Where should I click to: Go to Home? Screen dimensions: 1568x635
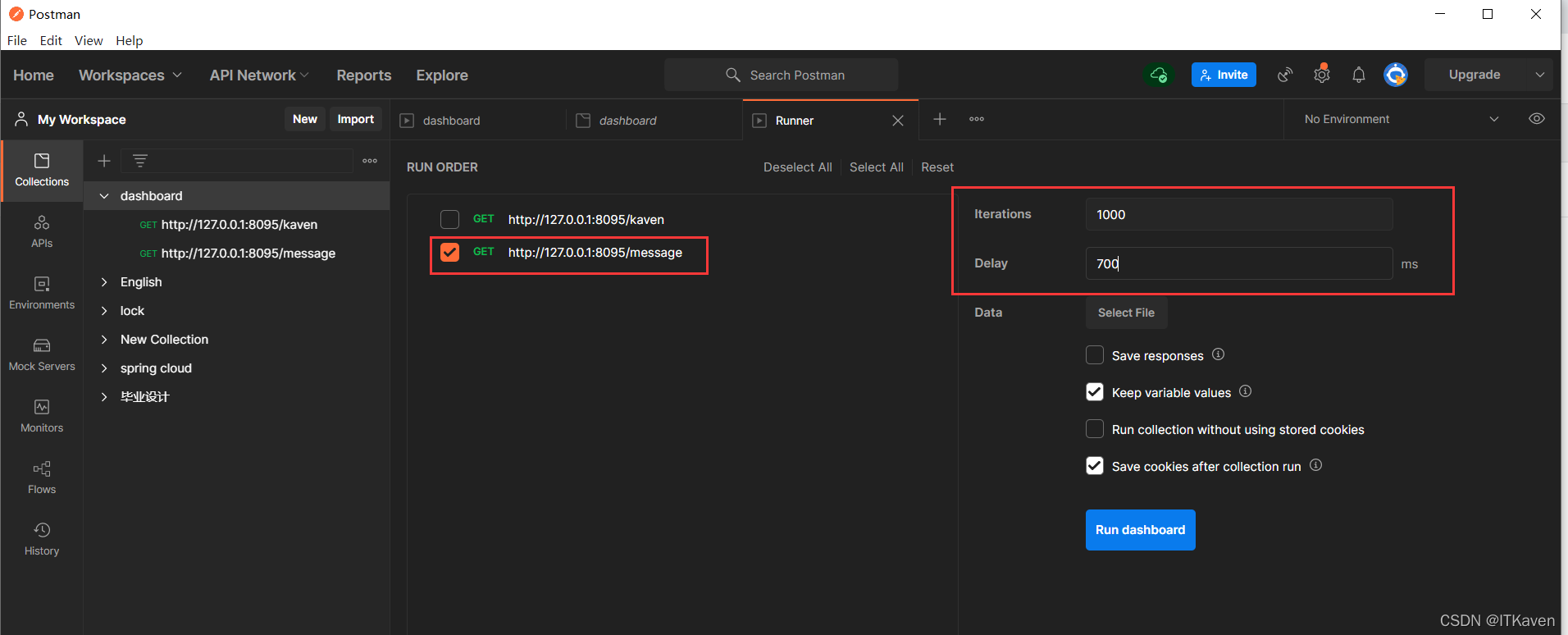click(34, 75)
